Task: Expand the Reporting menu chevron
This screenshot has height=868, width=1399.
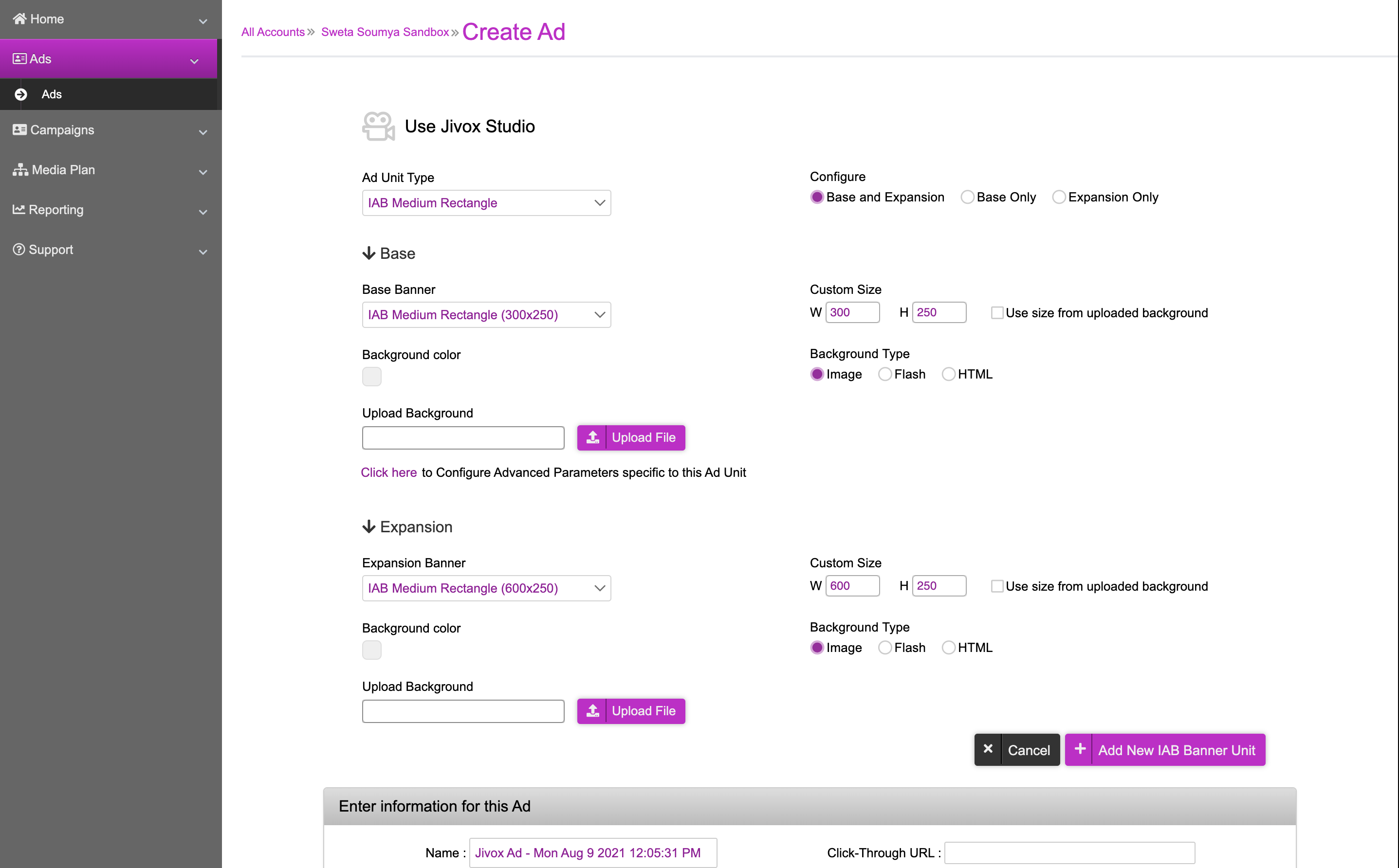Action: [202, 212]
